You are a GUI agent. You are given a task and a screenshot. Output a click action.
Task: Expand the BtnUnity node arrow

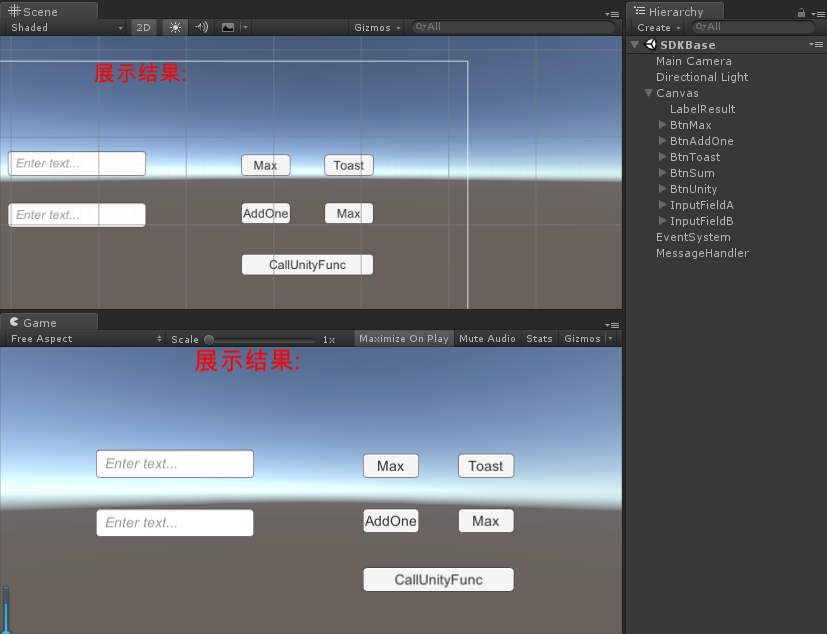[x=662, y=189]
